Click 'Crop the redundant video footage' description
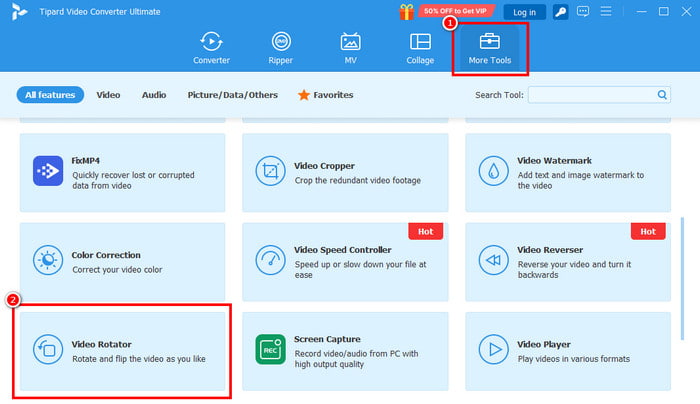 [x=358, y=180]
